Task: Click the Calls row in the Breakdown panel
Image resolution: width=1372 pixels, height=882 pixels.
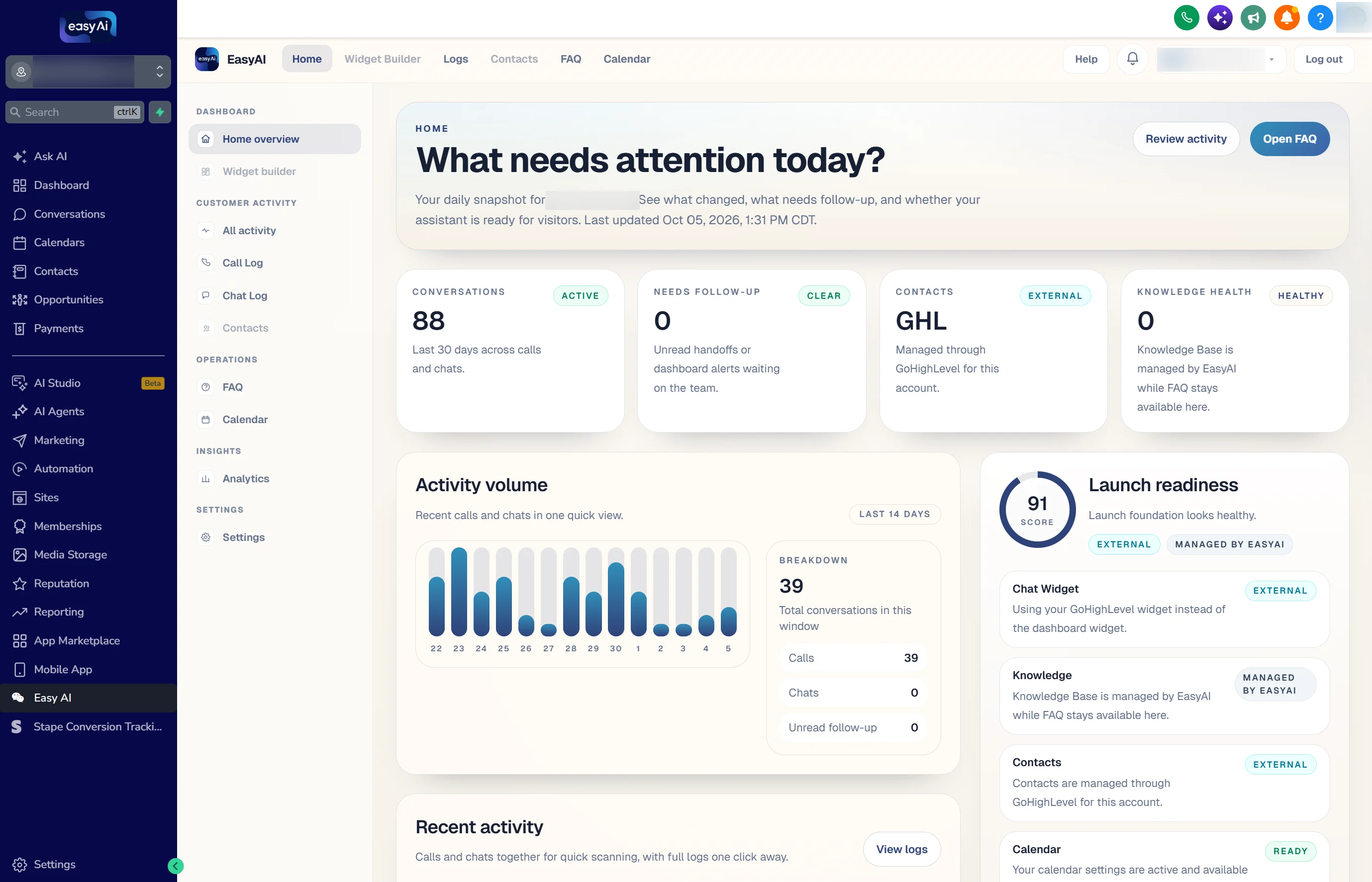Action: [853, 657]
